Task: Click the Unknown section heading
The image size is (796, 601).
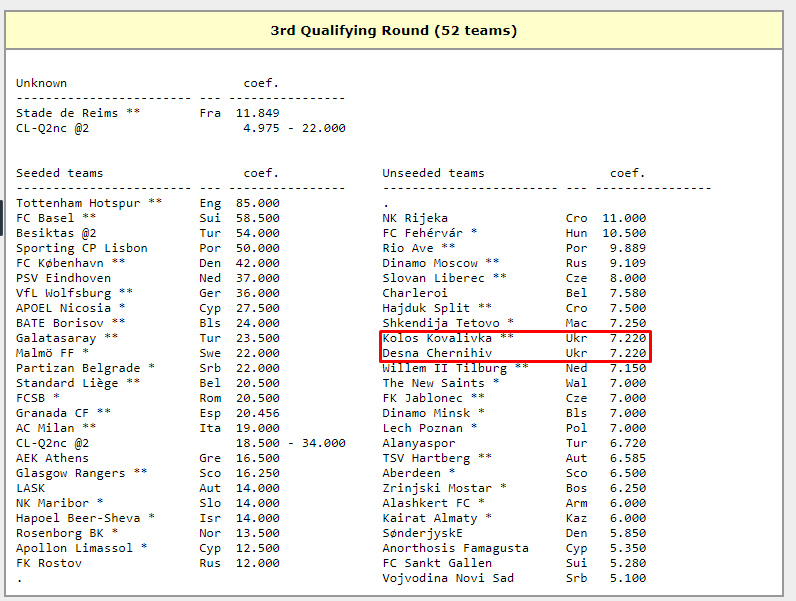Action: 41,83
